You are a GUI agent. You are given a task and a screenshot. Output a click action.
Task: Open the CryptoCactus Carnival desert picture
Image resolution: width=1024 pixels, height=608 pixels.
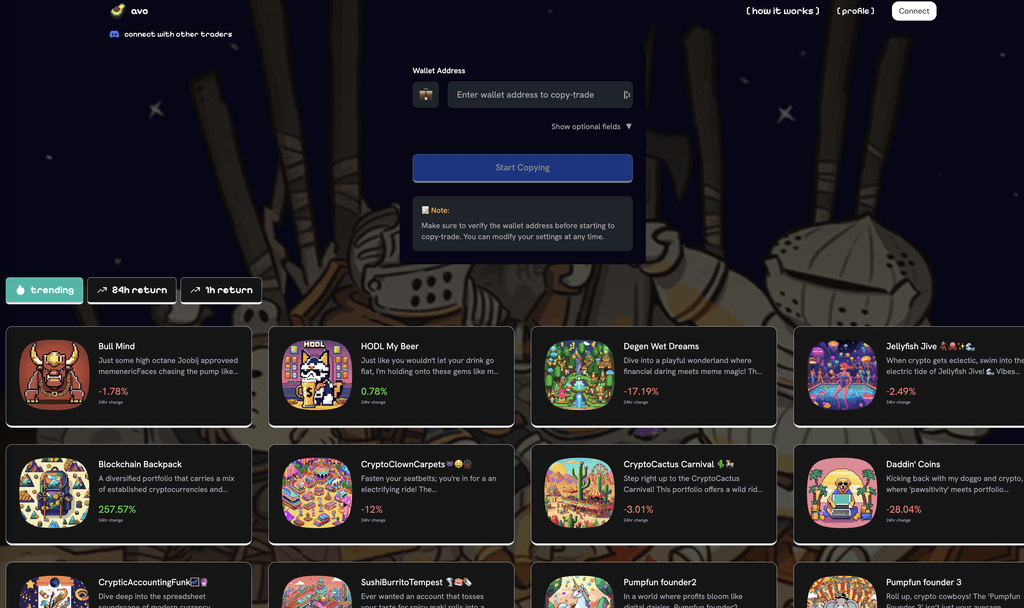point(579,492)
